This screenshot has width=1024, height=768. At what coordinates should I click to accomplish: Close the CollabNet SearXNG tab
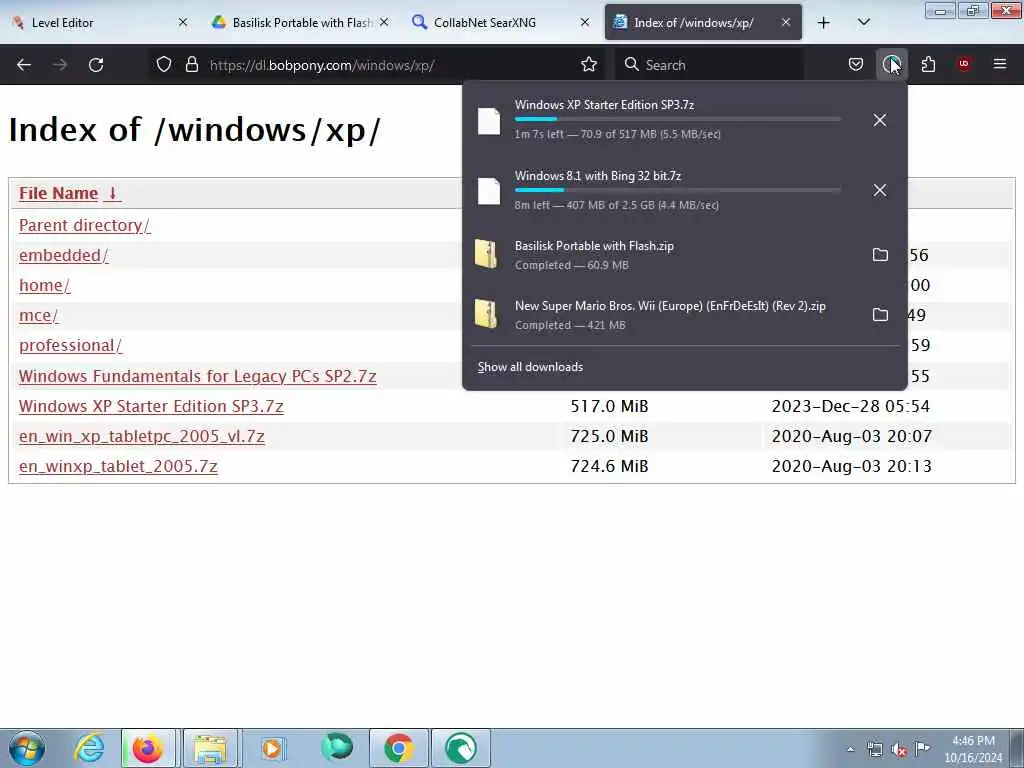pos(585,22)
